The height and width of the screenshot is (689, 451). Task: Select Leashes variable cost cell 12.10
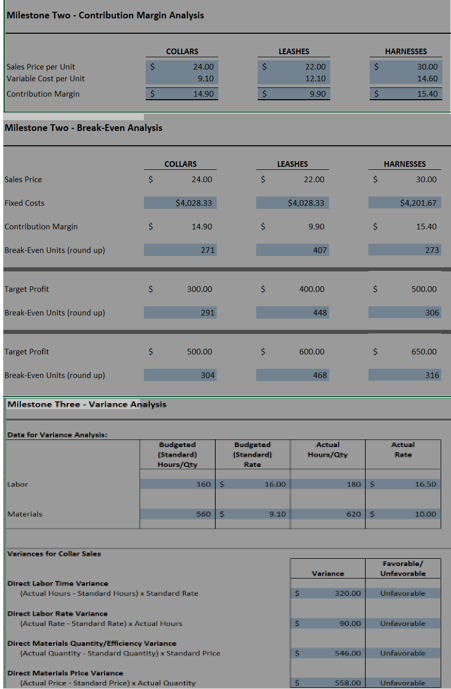(x=294, y=79)
